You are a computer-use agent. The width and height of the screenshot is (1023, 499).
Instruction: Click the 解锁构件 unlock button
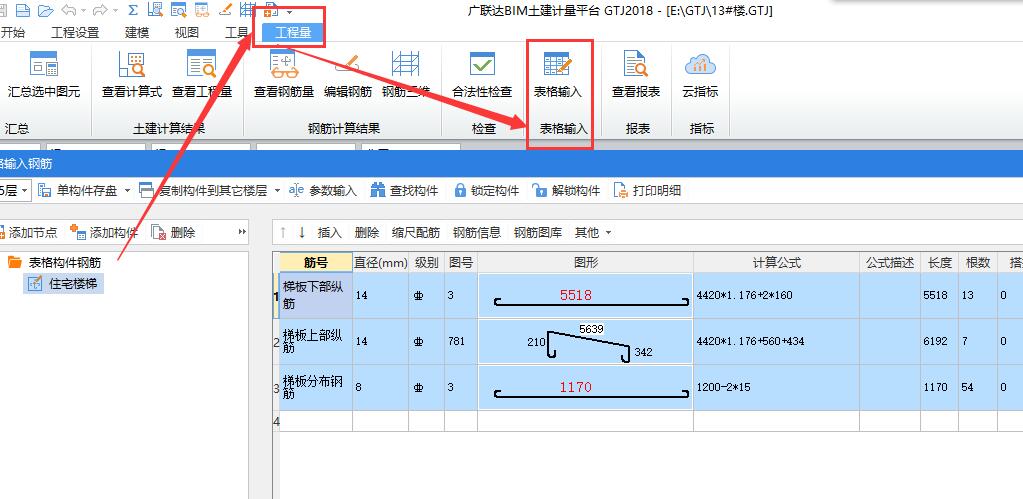click(x=566, y=190)
